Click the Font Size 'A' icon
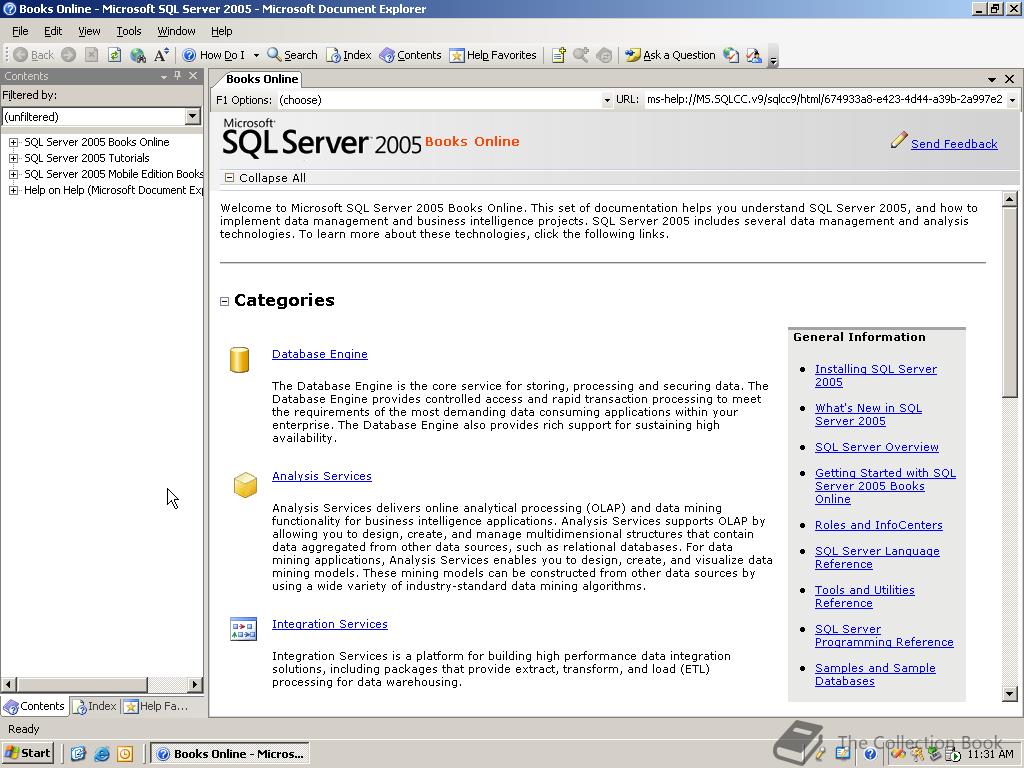The height and width of the screenshot is (768, 1024). coord(161,56)
